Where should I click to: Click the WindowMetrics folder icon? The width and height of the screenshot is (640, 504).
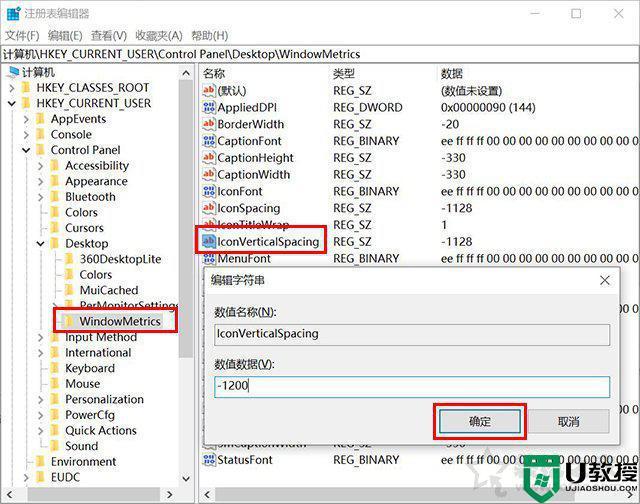70,321
